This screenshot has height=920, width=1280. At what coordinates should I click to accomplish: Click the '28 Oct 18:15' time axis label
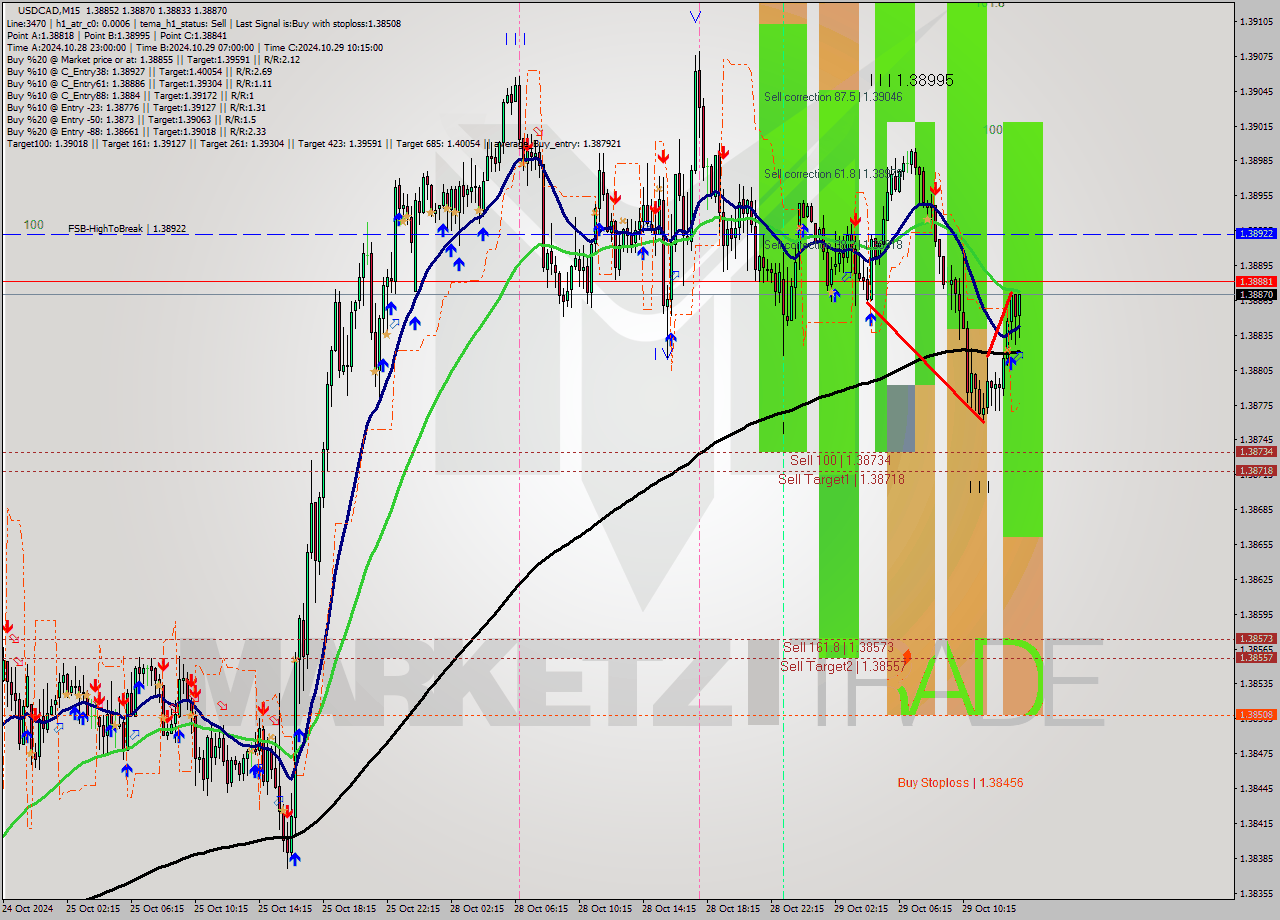[732, 909]
